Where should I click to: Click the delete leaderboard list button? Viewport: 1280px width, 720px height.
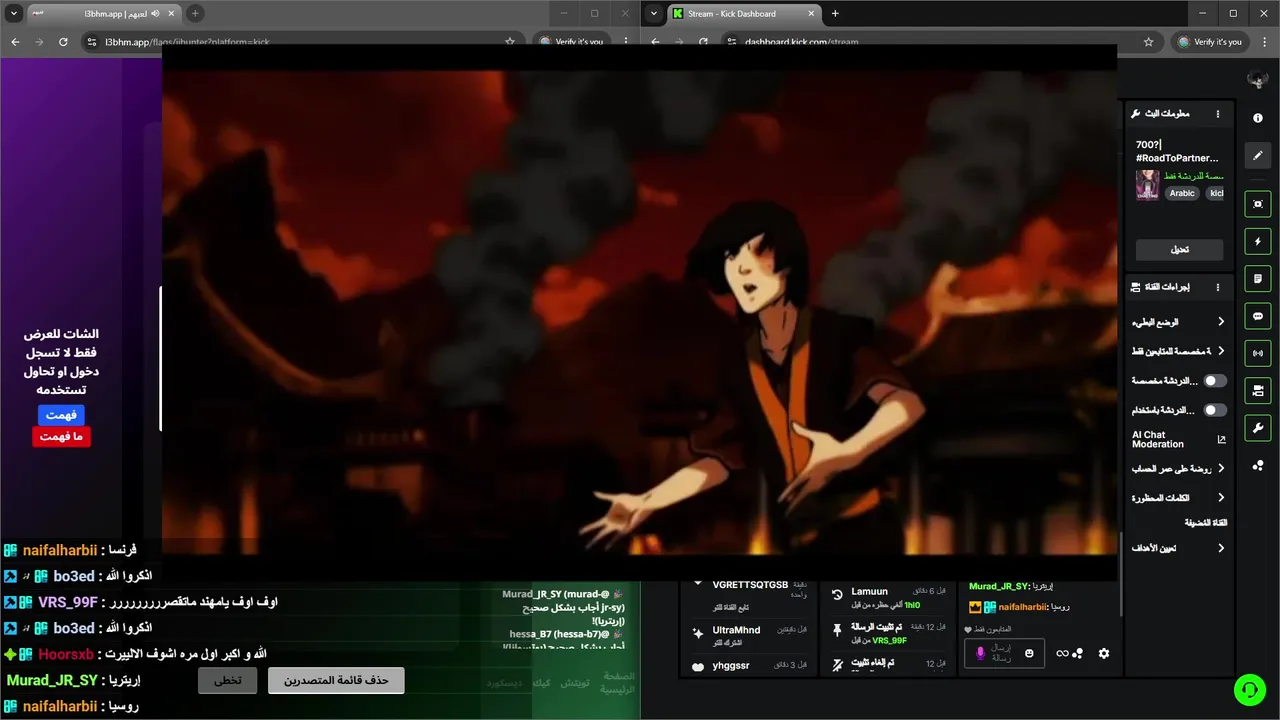tap(336, 680)
